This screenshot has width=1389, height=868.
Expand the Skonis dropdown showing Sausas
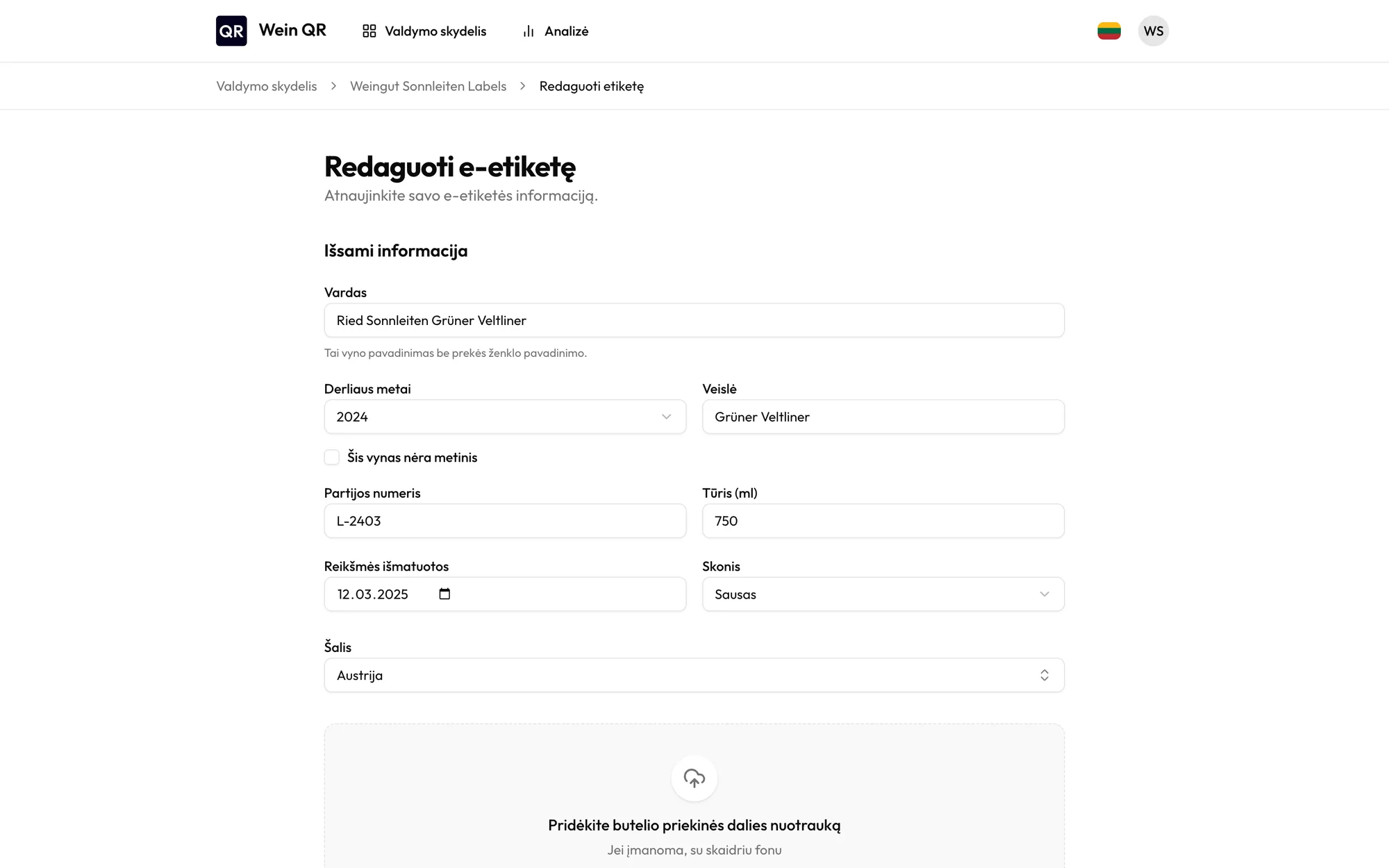[883, 594]
